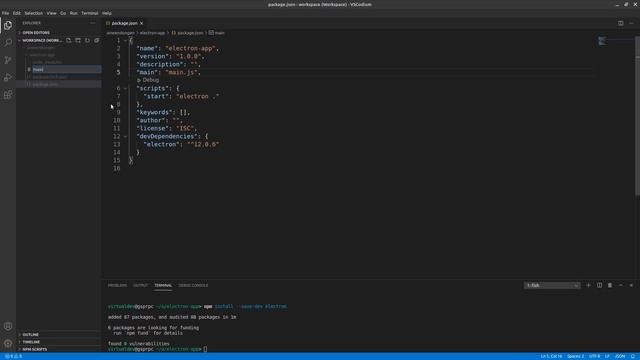
Task: Collapse all folders in Explorer
Action: (x=97, y=40)
